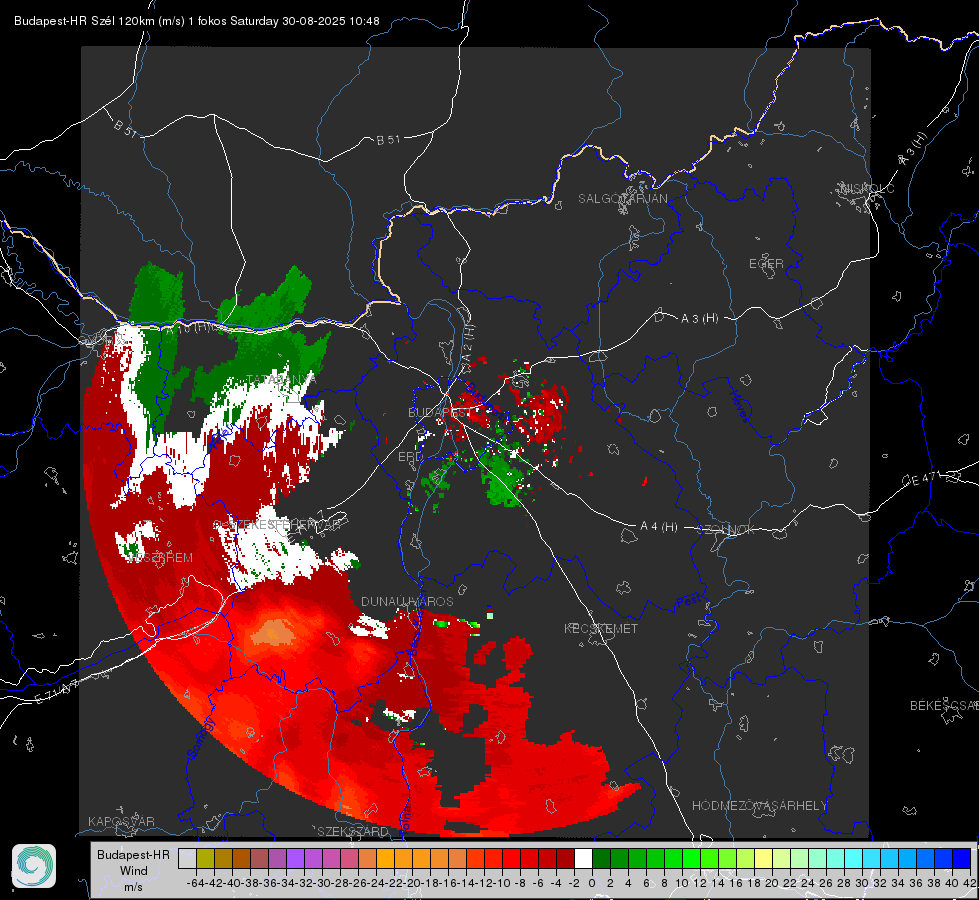979x900 pixels.
Task: Click the swirl logo icon beside the legend
Action: point(34,866)
